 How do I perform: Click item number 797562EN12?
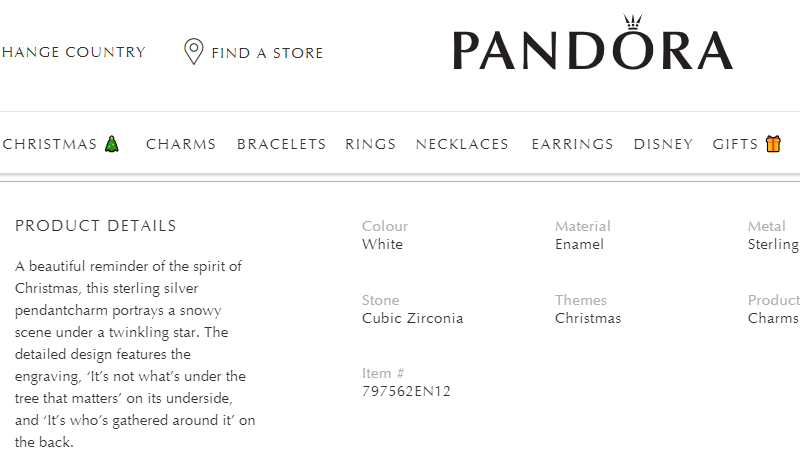point(406,391)
